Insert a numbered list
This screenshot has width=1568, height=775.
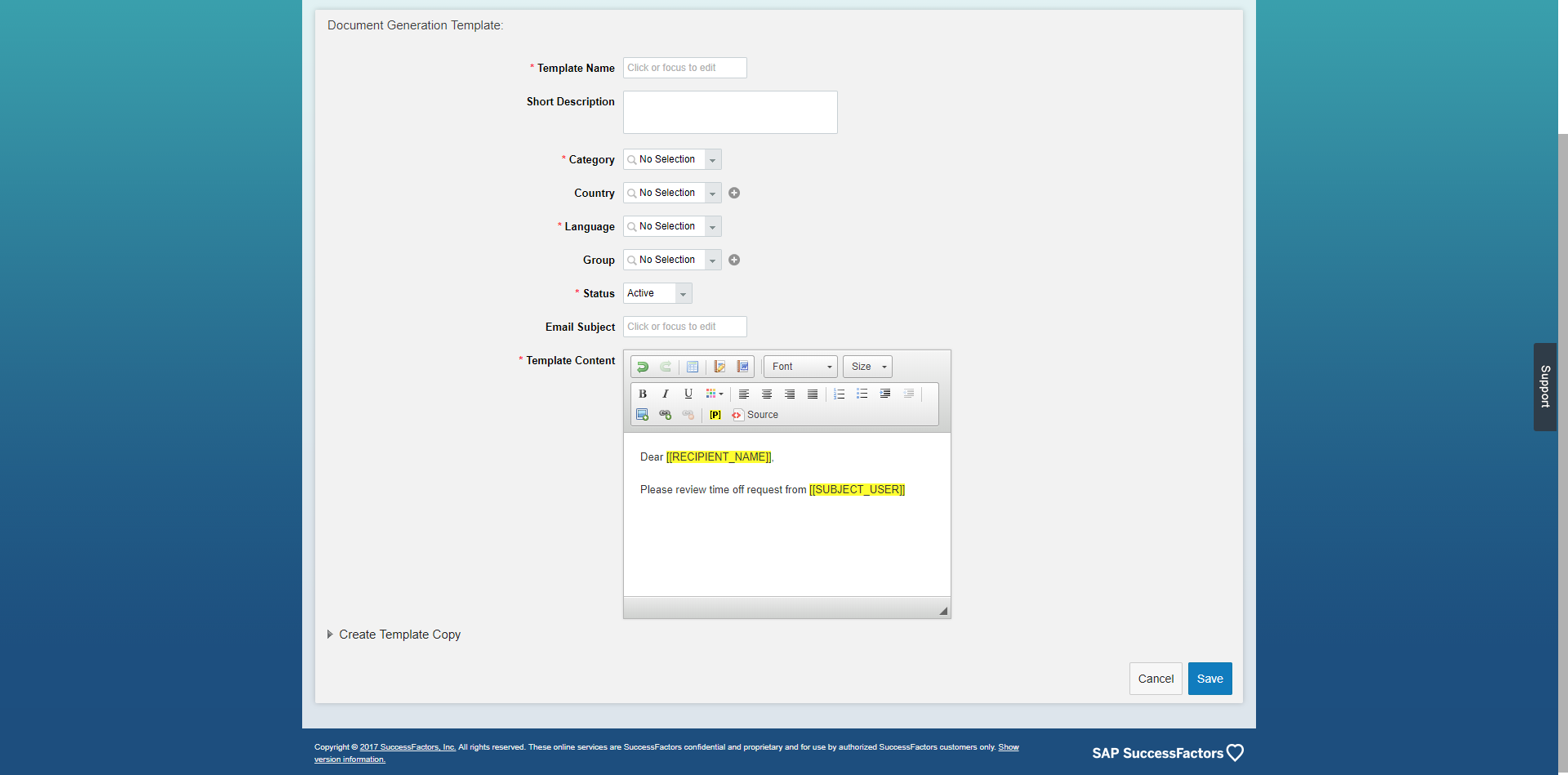point(840,394)
